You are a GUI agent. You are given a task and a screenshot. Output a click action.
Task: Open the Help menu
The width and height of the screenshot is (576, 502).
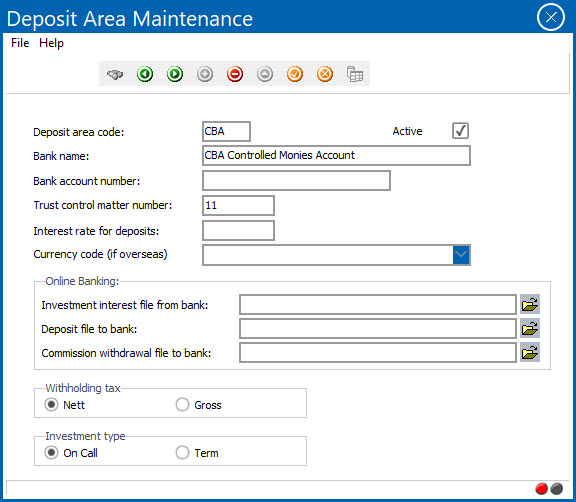pyautogui.click(x=51, y=43)
